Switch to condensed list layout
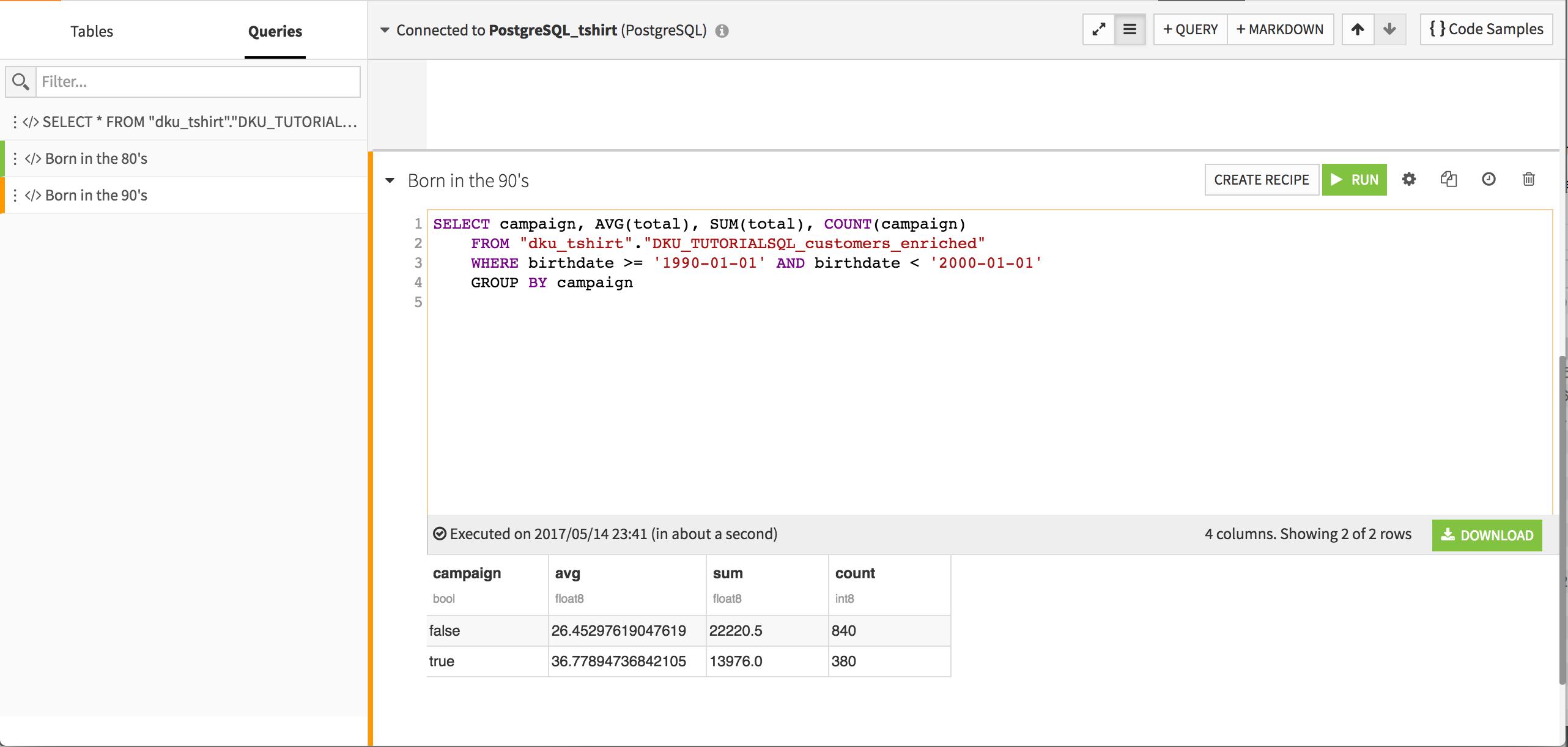 click(x=1130, y=29)
